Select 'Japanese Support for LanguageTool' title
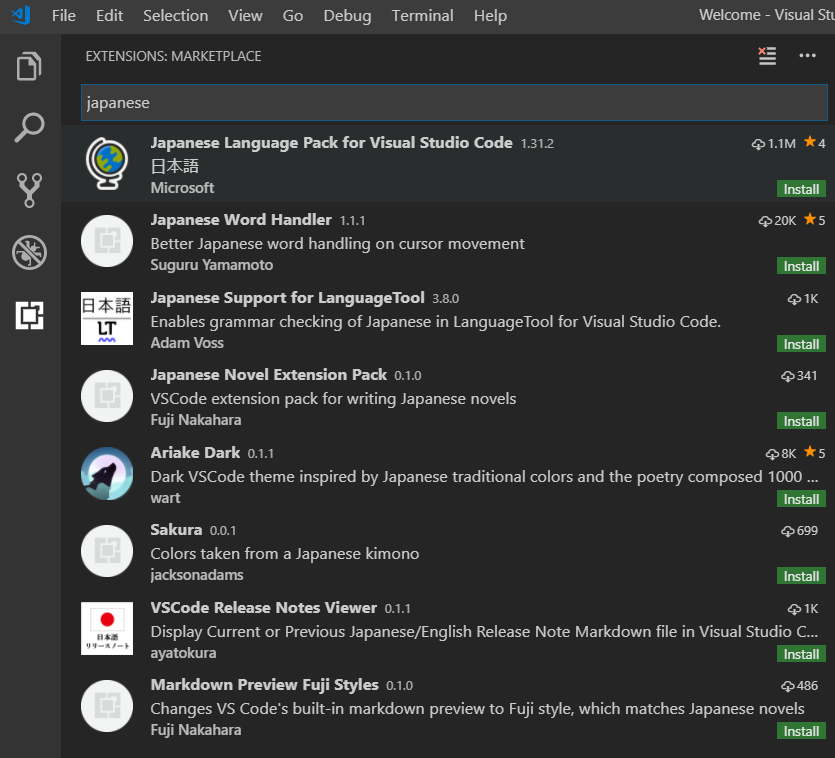Viewport: 835px width, 758px height. 288,297
